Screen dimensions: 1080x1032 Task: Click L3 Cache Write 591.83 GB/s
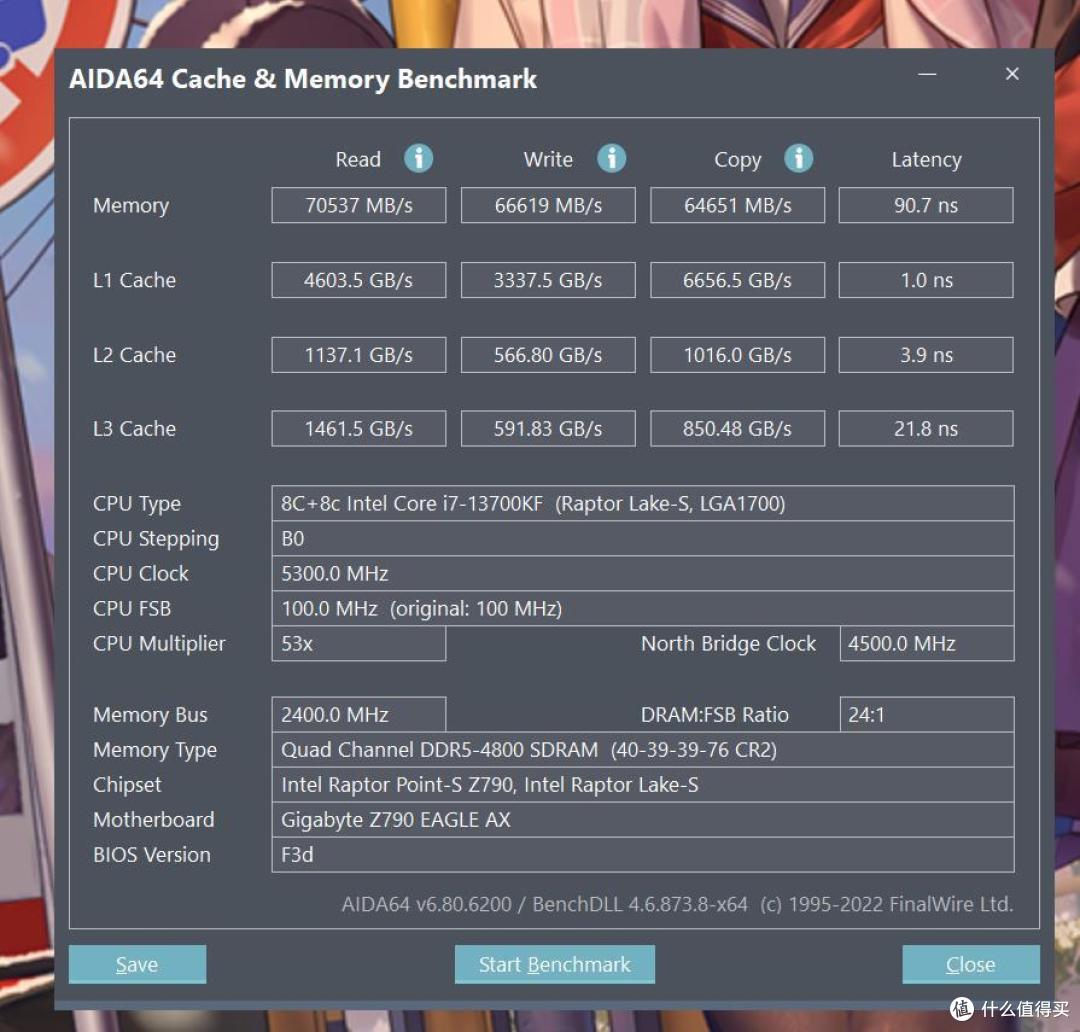(x=548, y=429)
